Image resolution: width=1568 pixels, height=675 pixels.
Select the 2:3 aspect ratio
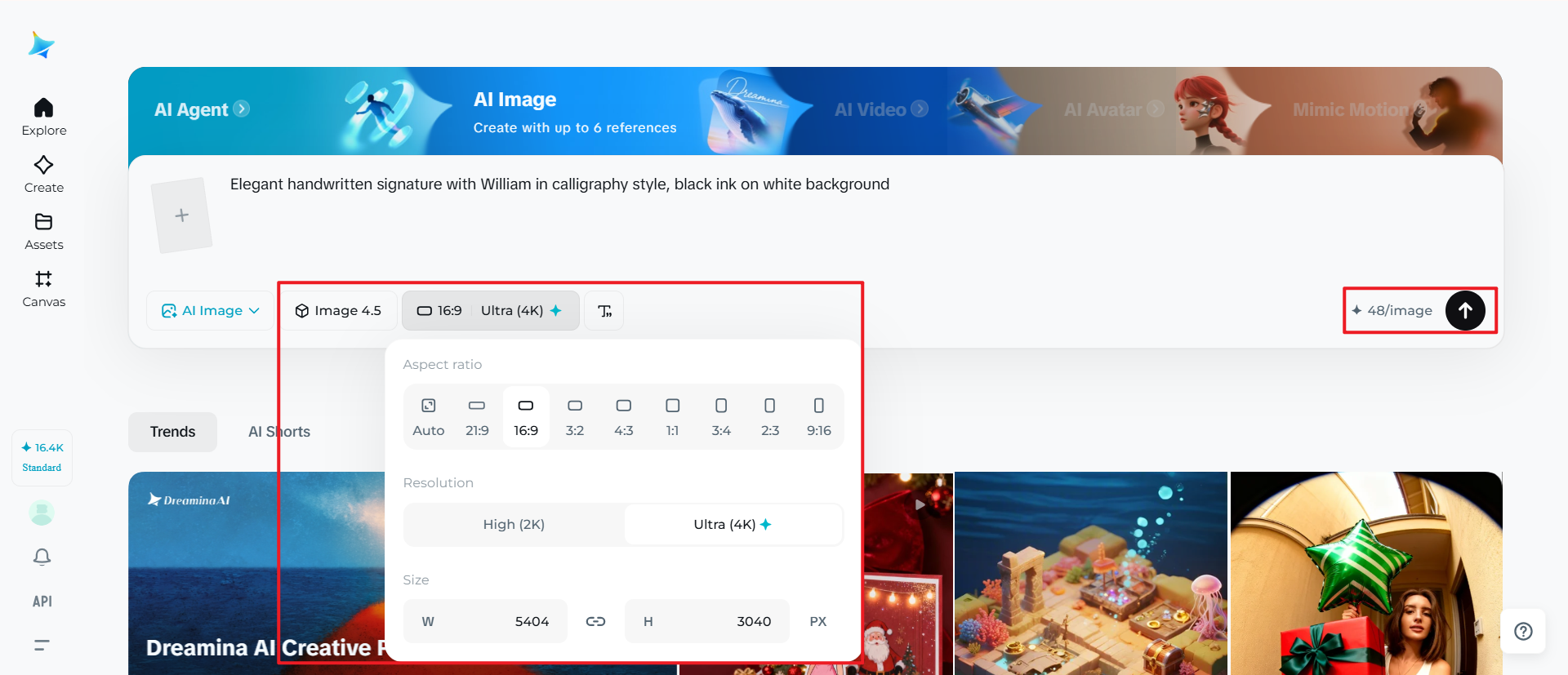[770, 417]
